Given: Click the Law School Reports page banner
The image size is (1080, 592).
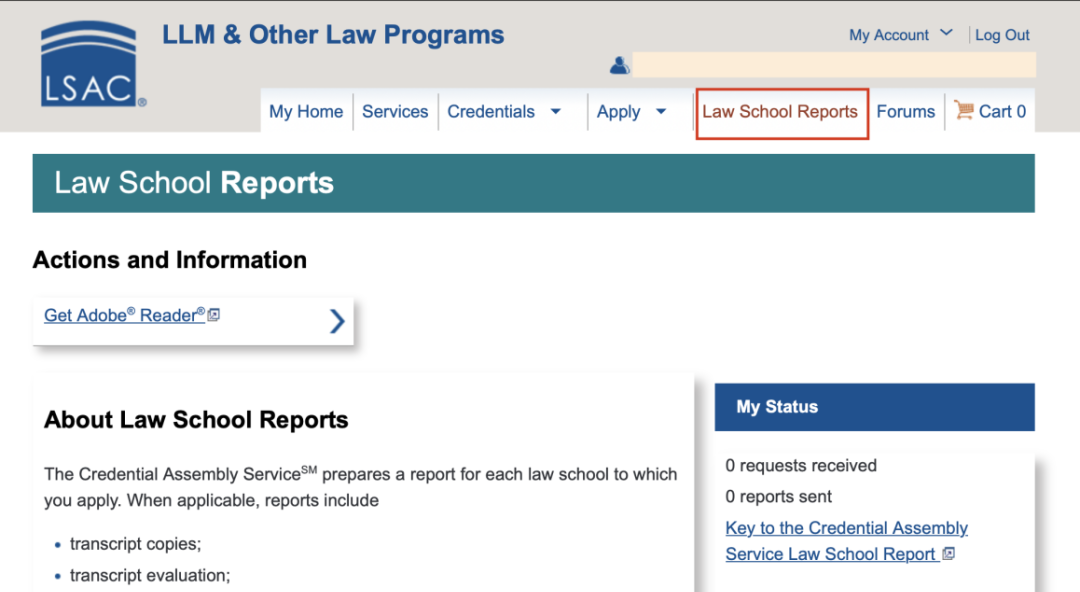Looking at the screenshot, I should [x=533, y=183].
